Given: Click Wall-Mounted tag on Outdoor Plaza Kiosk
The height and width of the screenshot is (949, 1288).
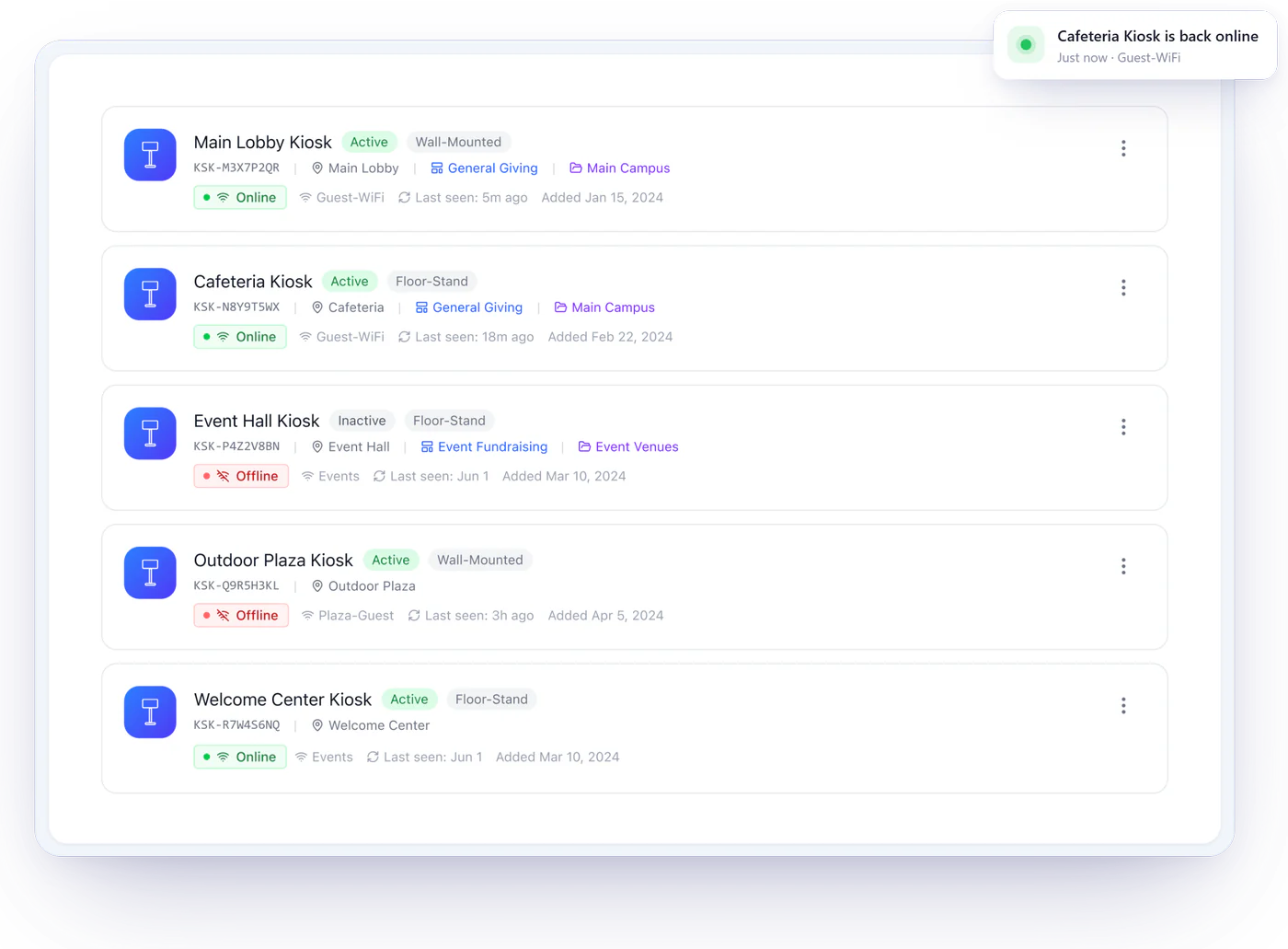Looking at the screenshot, I should (480, 560).
